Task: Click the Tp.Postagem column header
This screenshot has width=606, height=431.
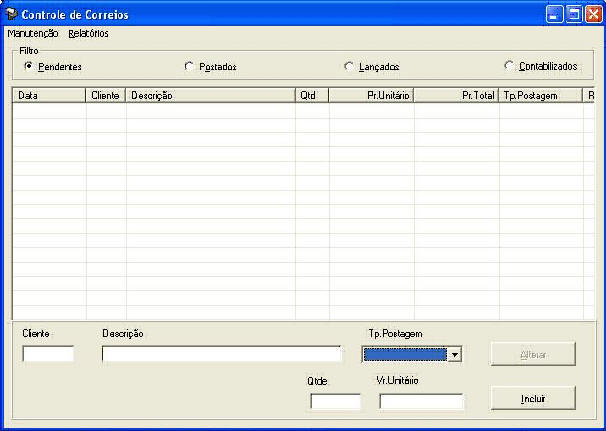Action: (x=541, y=96)
